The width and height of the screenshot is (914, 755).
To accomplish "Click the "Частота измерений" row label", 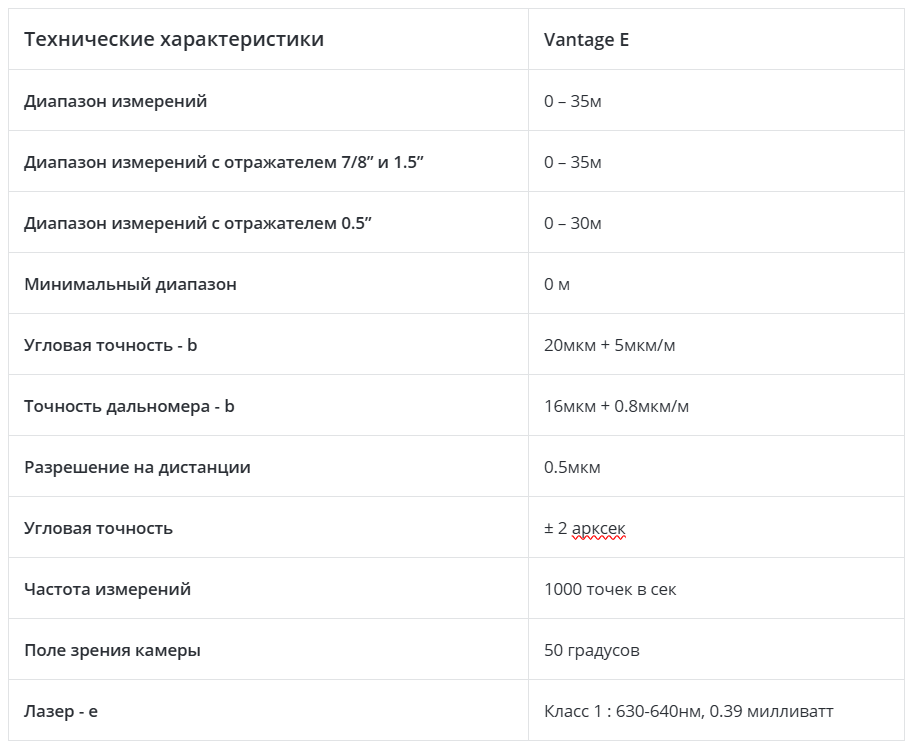I will coord(108,589).
